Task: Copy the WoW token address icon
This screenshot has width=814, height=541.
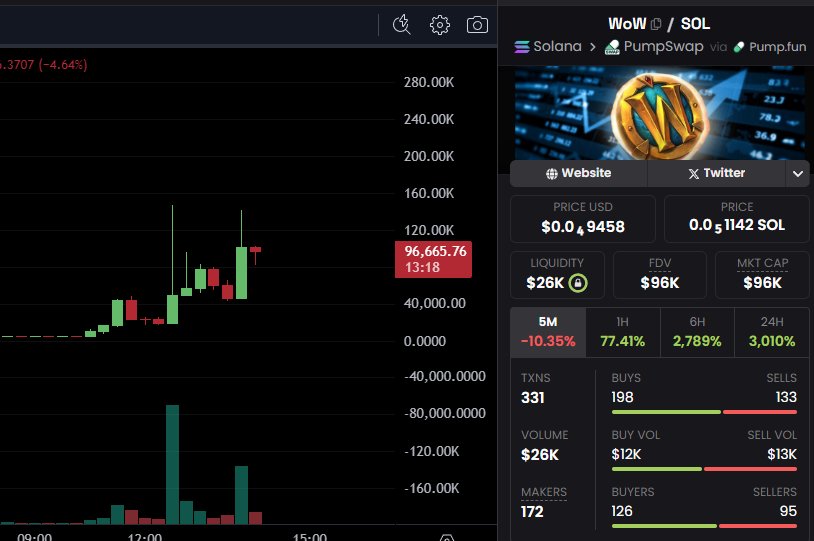Action: click(x=656, y=24)
